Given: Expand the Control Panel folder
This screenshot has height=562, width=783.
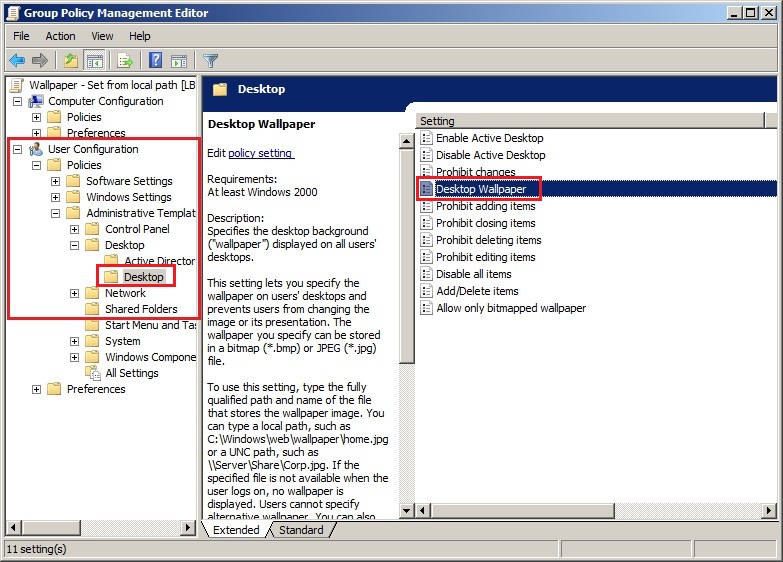Looking at the screenshot, I should [x=75, y=229].
